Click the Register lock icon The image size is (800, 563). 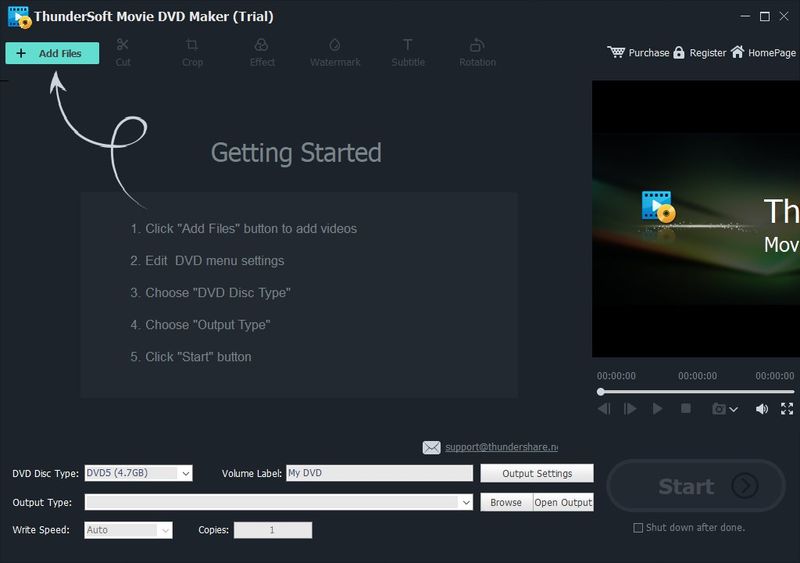[679, 52]
